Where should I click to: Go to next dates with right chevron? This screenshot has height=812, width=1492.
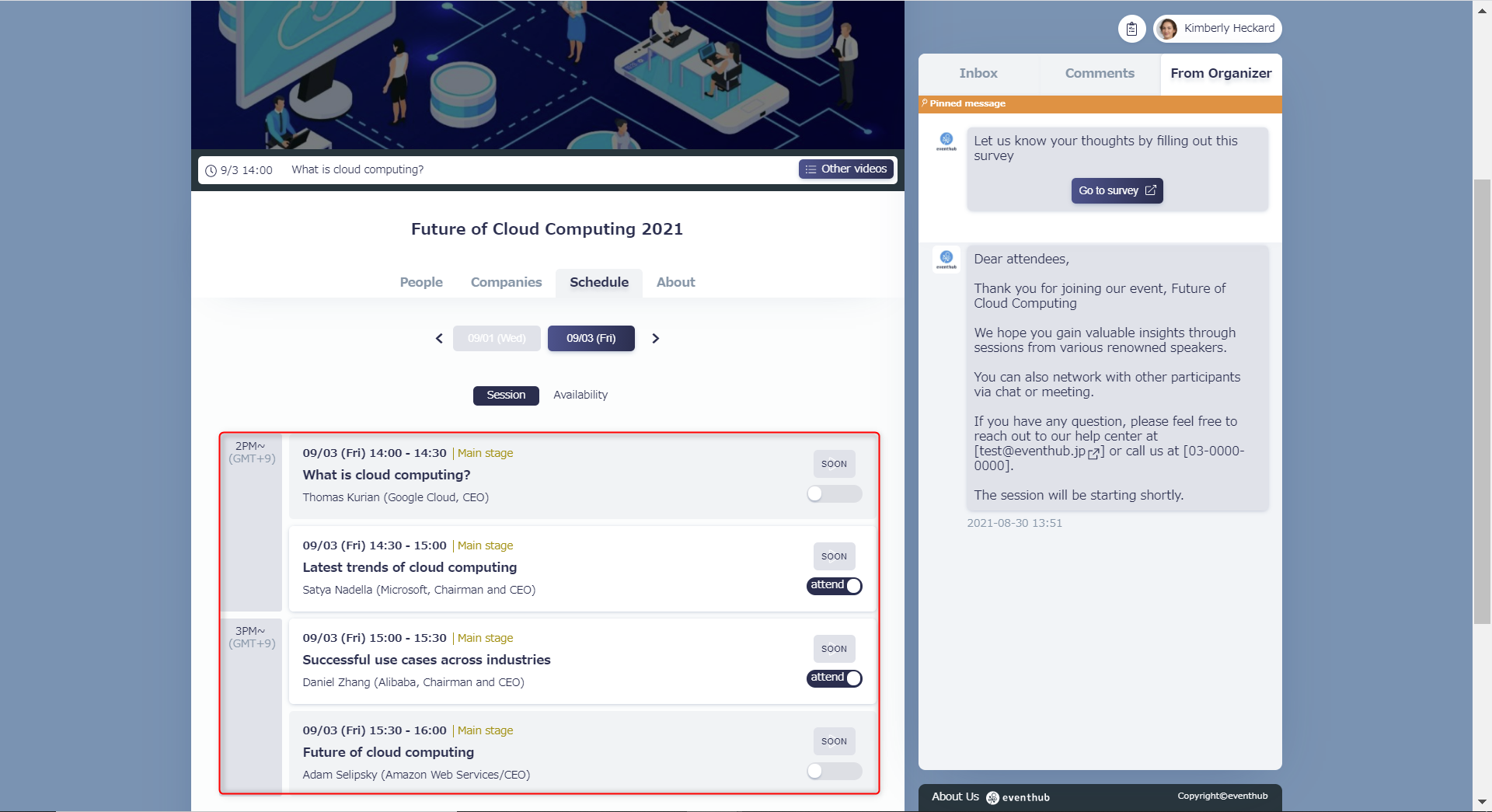(x=656, y=339)
